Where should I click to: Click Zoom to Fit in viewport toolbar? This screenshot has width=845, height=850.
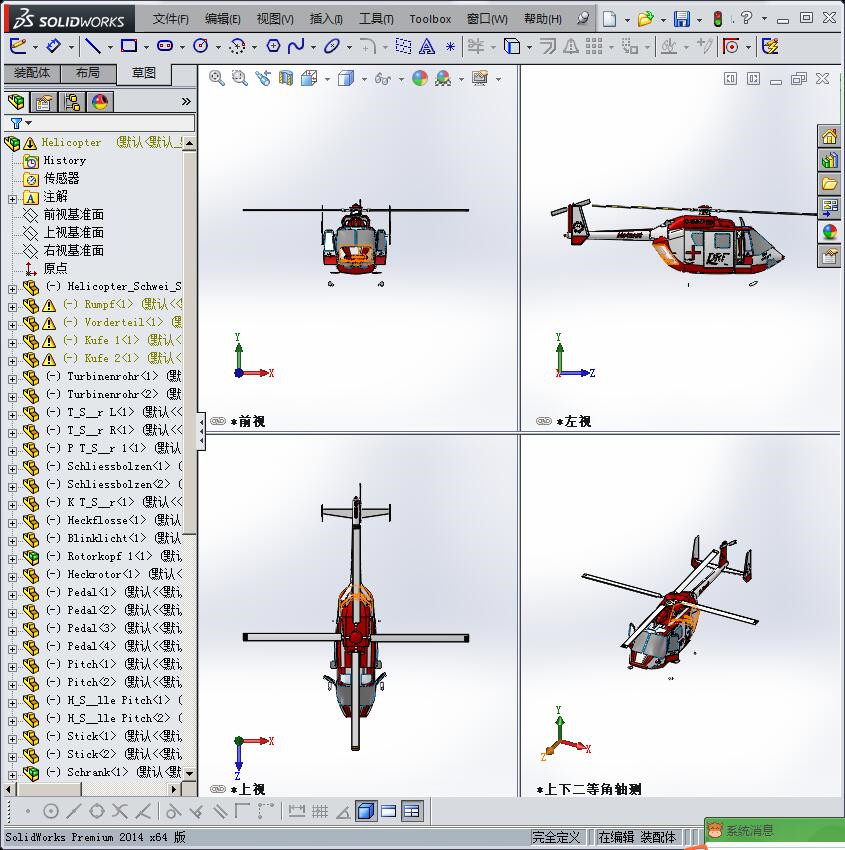[217, 78]
